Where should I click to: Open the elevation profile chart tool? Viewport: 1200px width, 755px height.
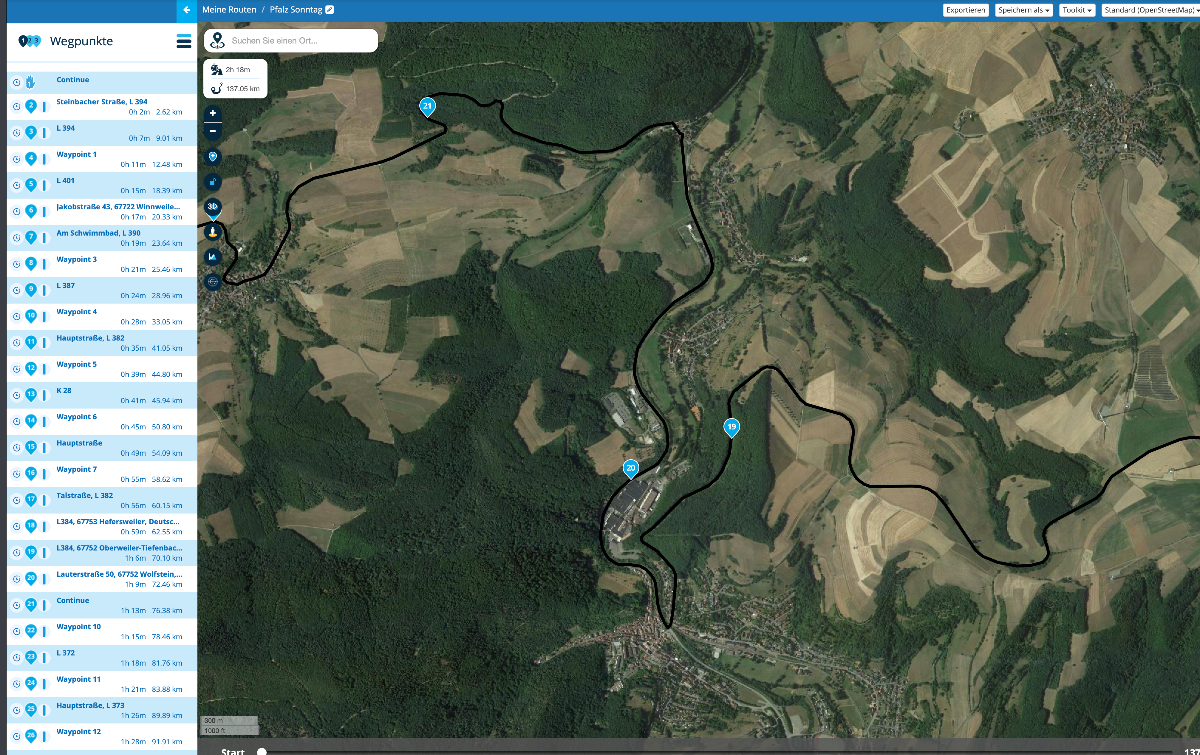tap(212, 257)
